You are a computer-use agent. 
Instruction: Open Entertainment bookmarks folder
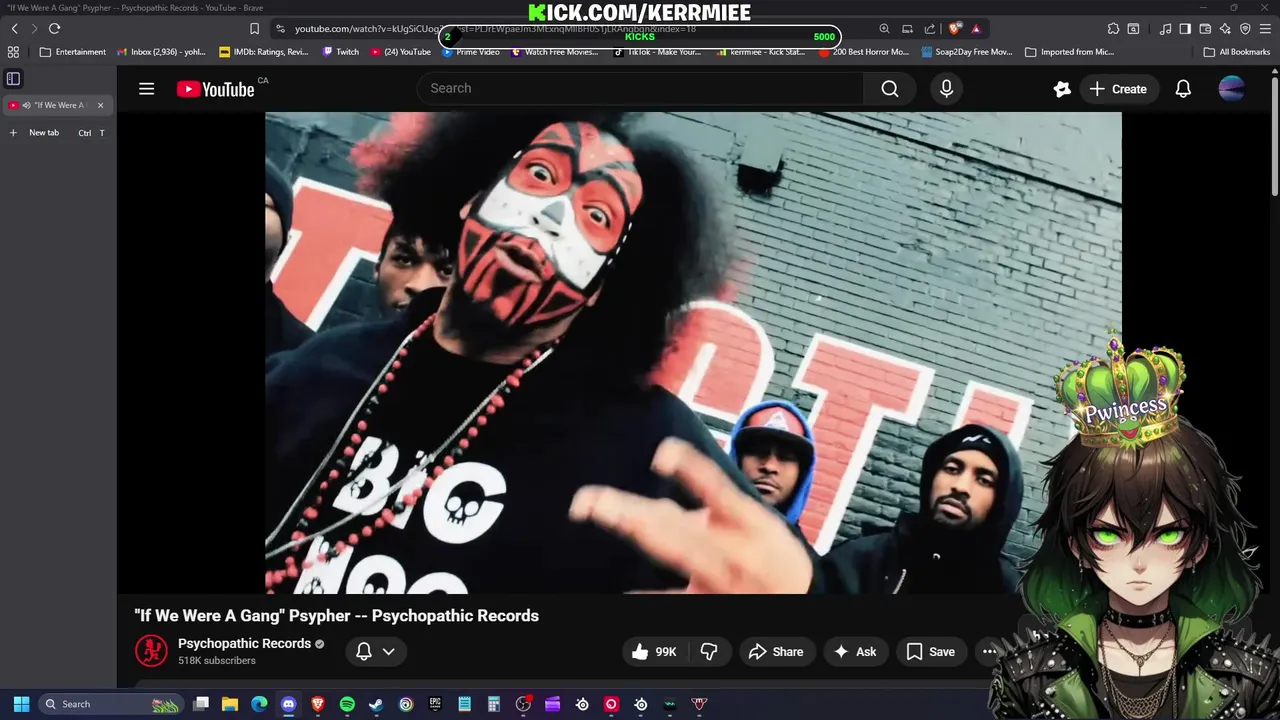72,52
